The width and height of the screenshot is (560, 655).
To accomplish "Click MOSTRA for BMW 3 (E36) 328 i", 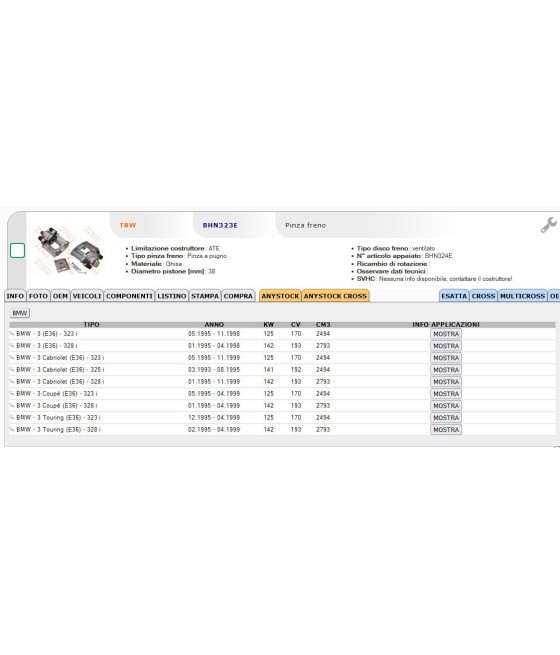I will click(x=446, y=346).
